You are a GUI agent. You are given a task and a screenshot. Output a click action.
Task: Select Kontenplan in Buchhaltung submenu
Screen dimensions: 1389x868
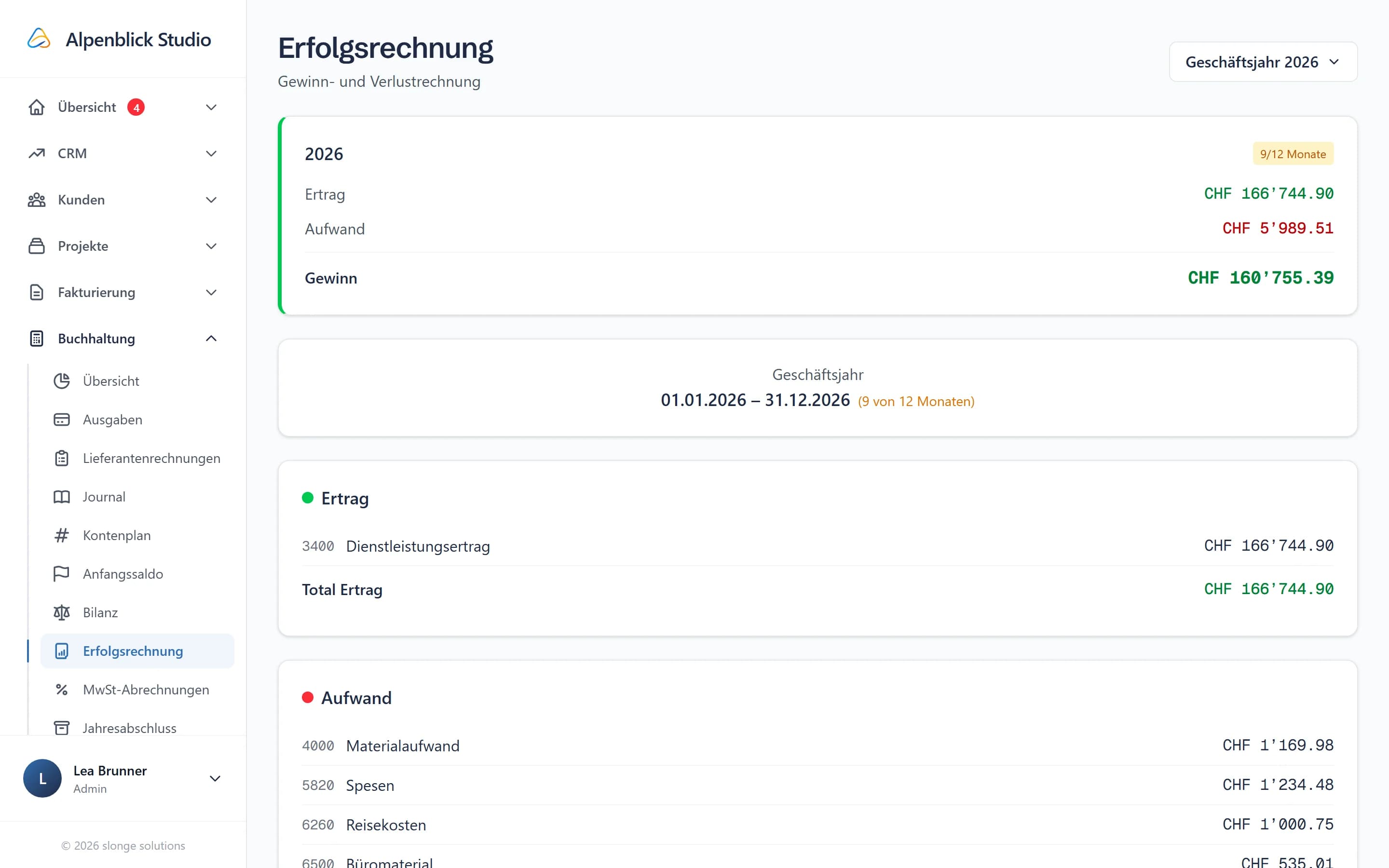click(137, 535)
